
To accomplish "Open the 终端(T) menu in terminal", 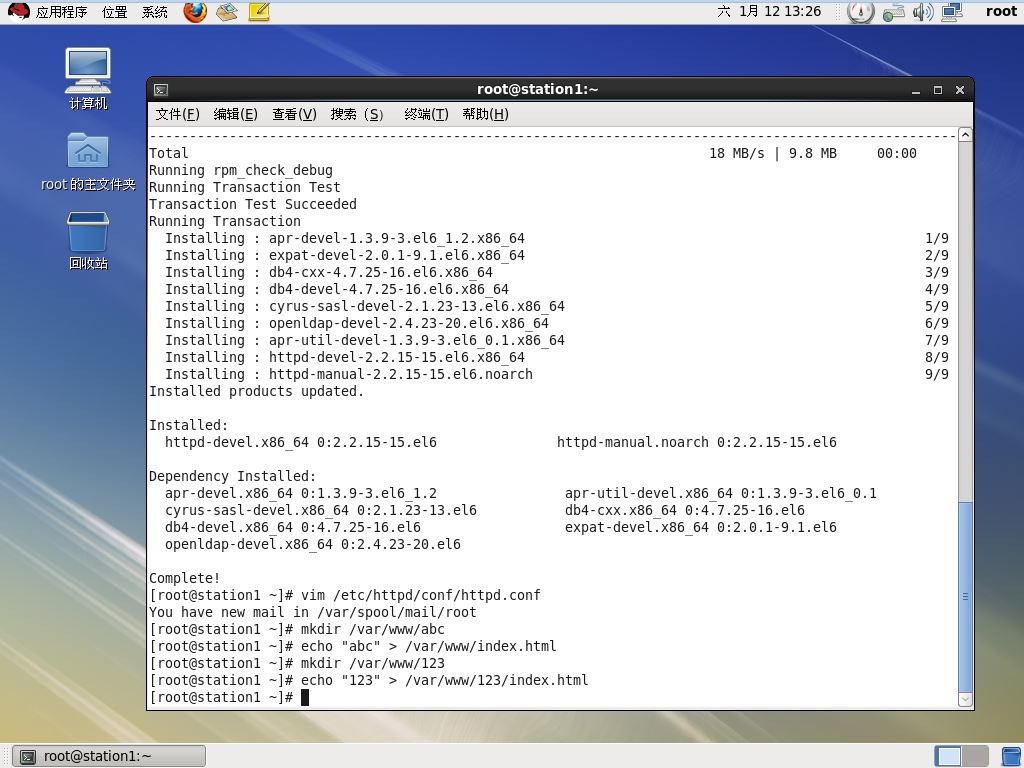I will pyautogui.click(x=426, y=114).
